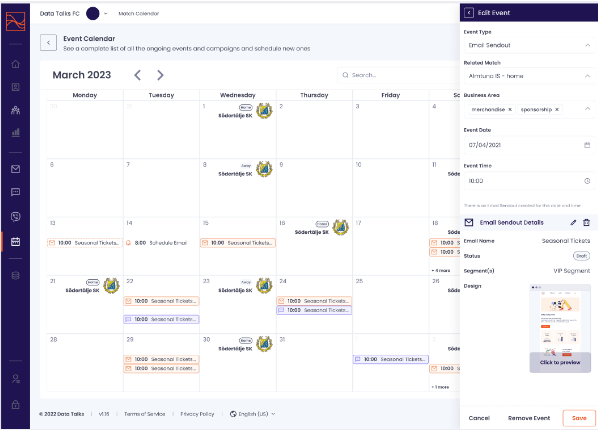
Task: Click the email design preview thumbnail
Action: point(560,328)
